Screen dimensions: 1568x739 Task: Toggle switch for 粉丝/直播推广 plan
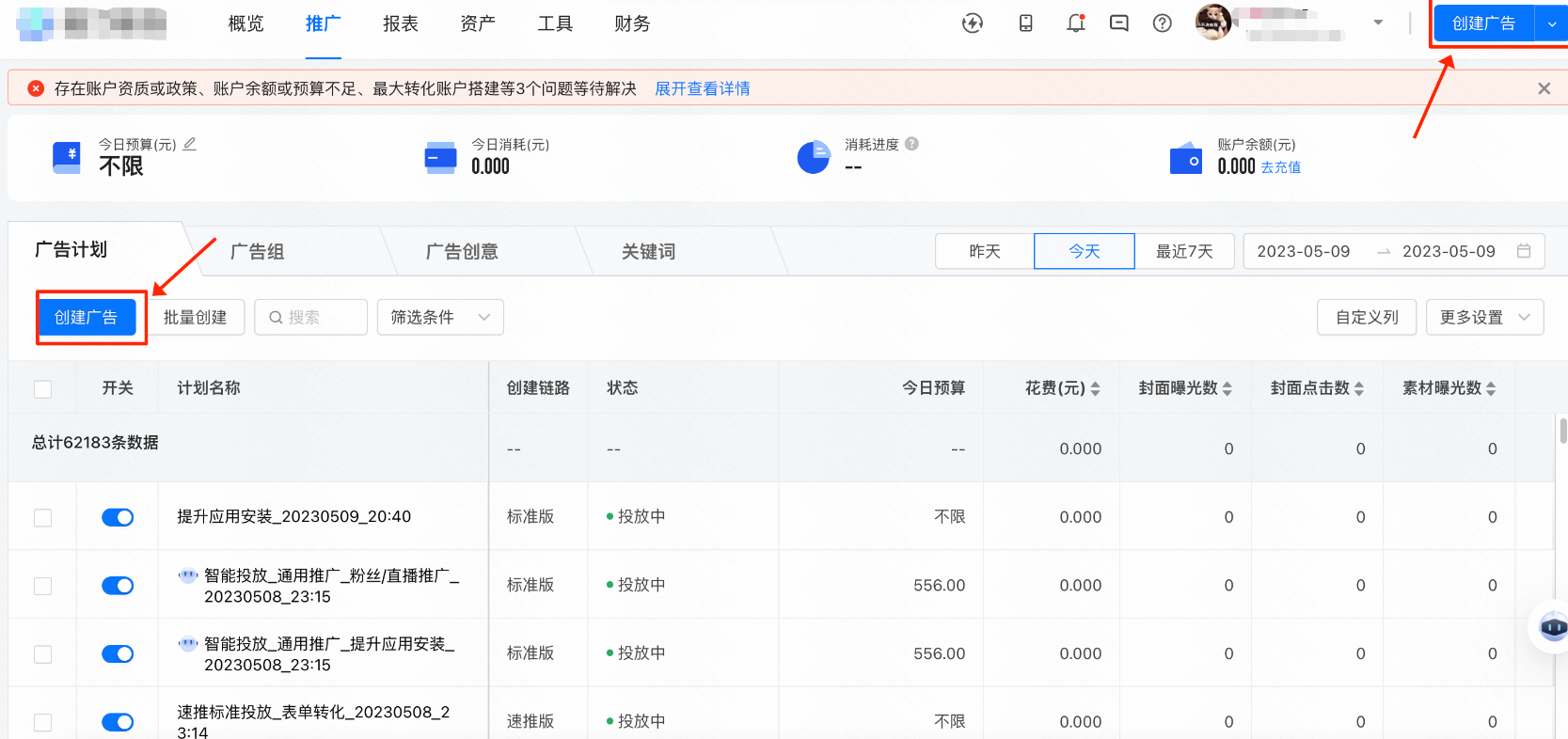118,586
